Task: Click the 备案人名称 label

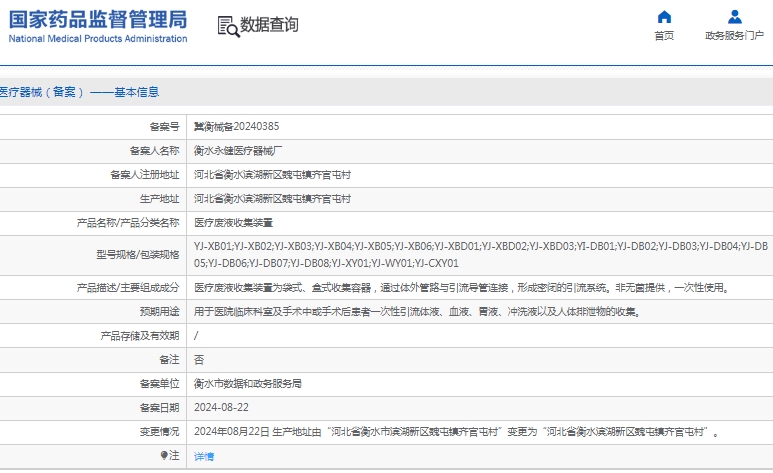Action: 155,151
